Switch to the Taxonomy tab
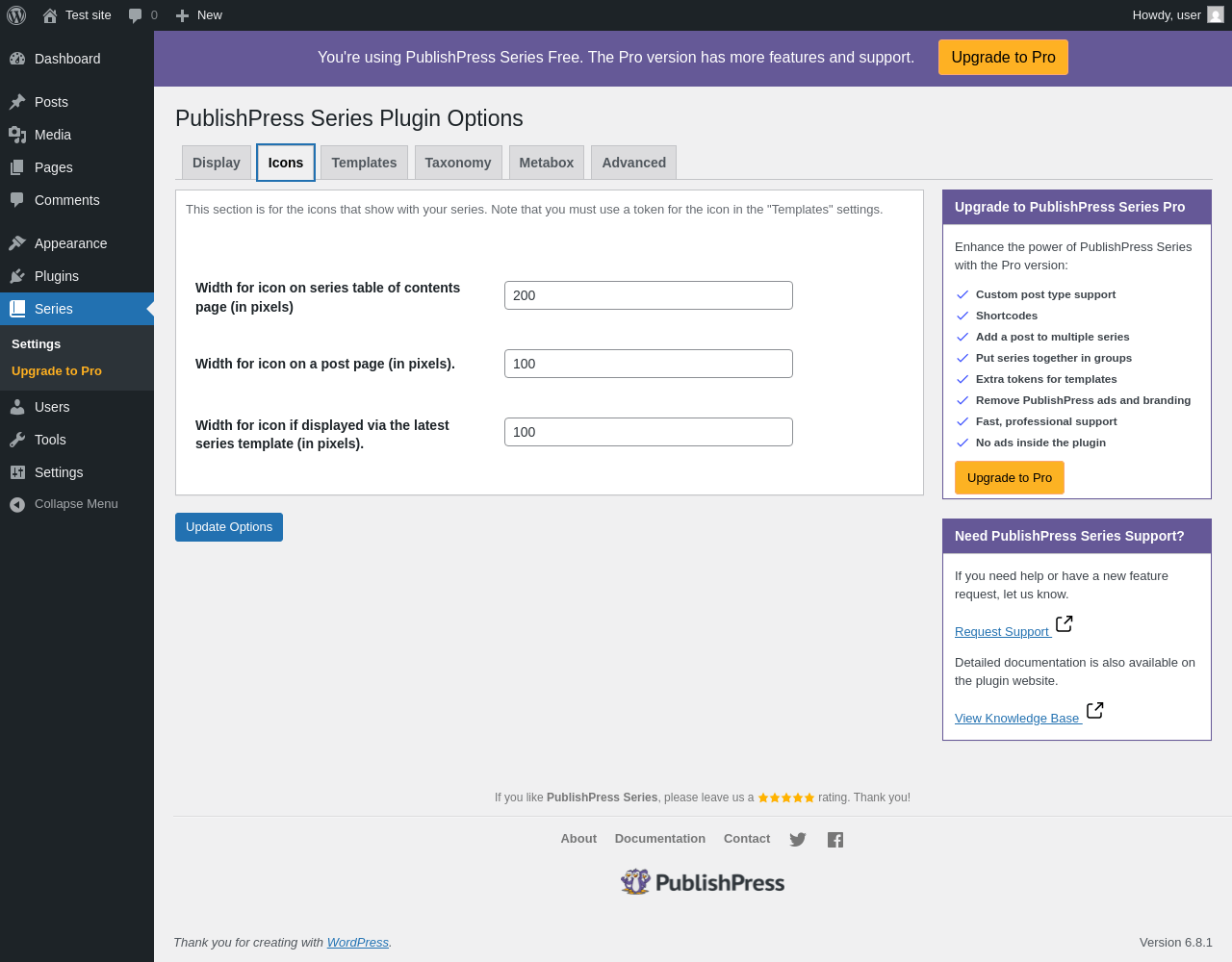1232x962 pixels. click(x=458, y=163)
